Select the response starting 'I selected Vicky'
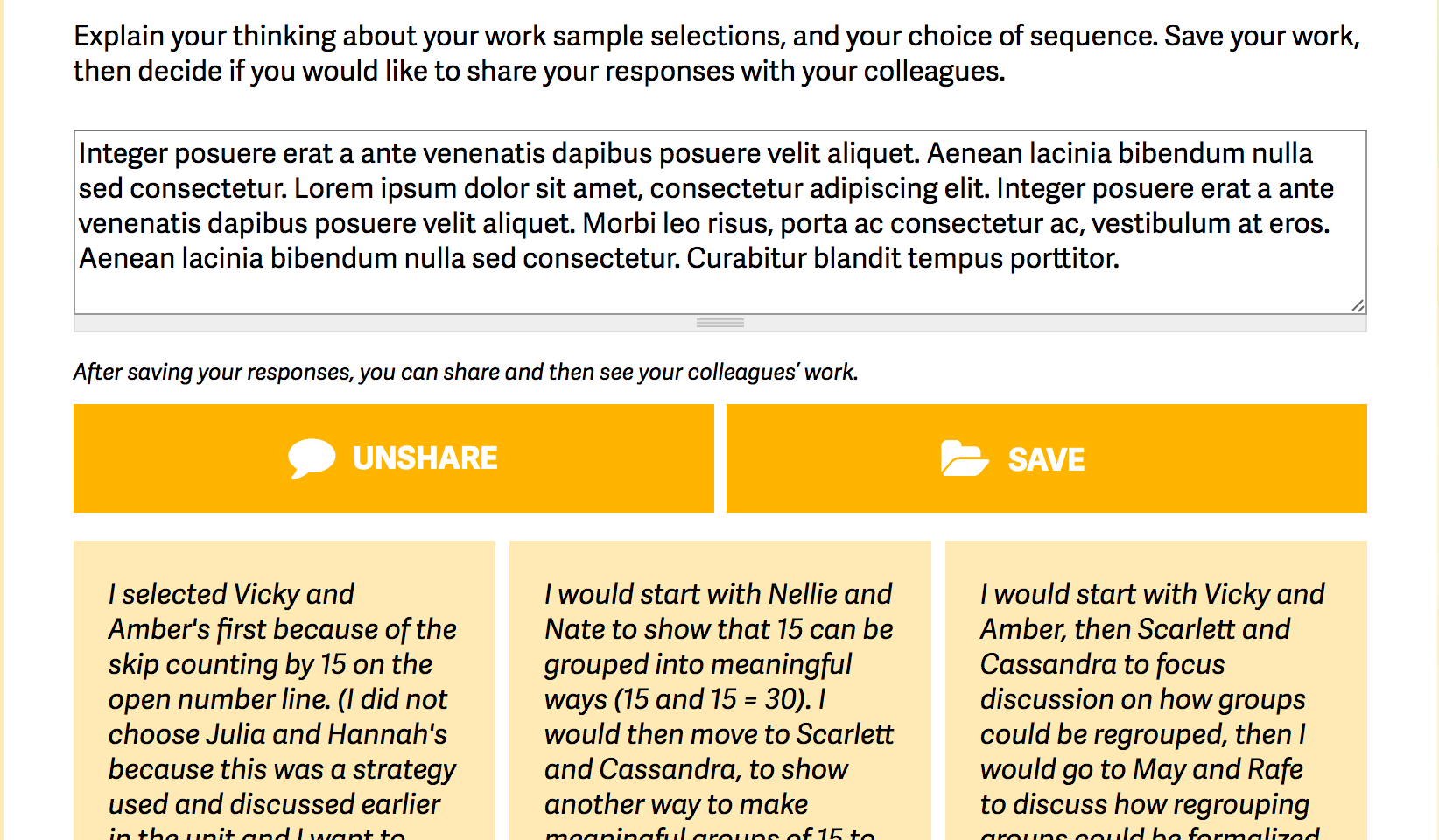 [284, 691]
